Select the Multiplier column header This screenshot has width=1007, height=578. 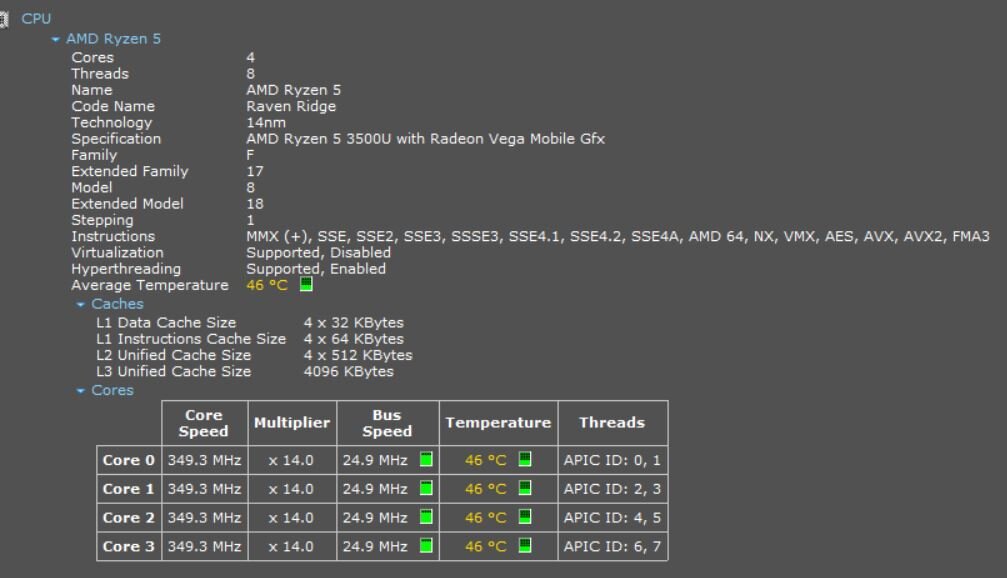(292, 423)
